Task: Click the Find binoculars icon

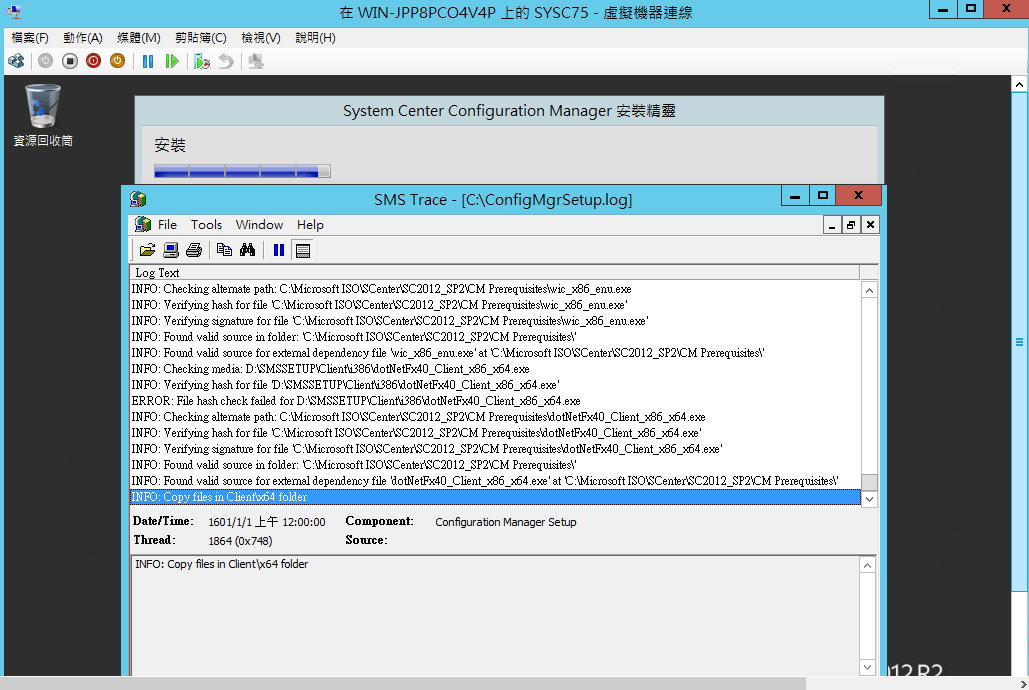Action: (247, 250)
